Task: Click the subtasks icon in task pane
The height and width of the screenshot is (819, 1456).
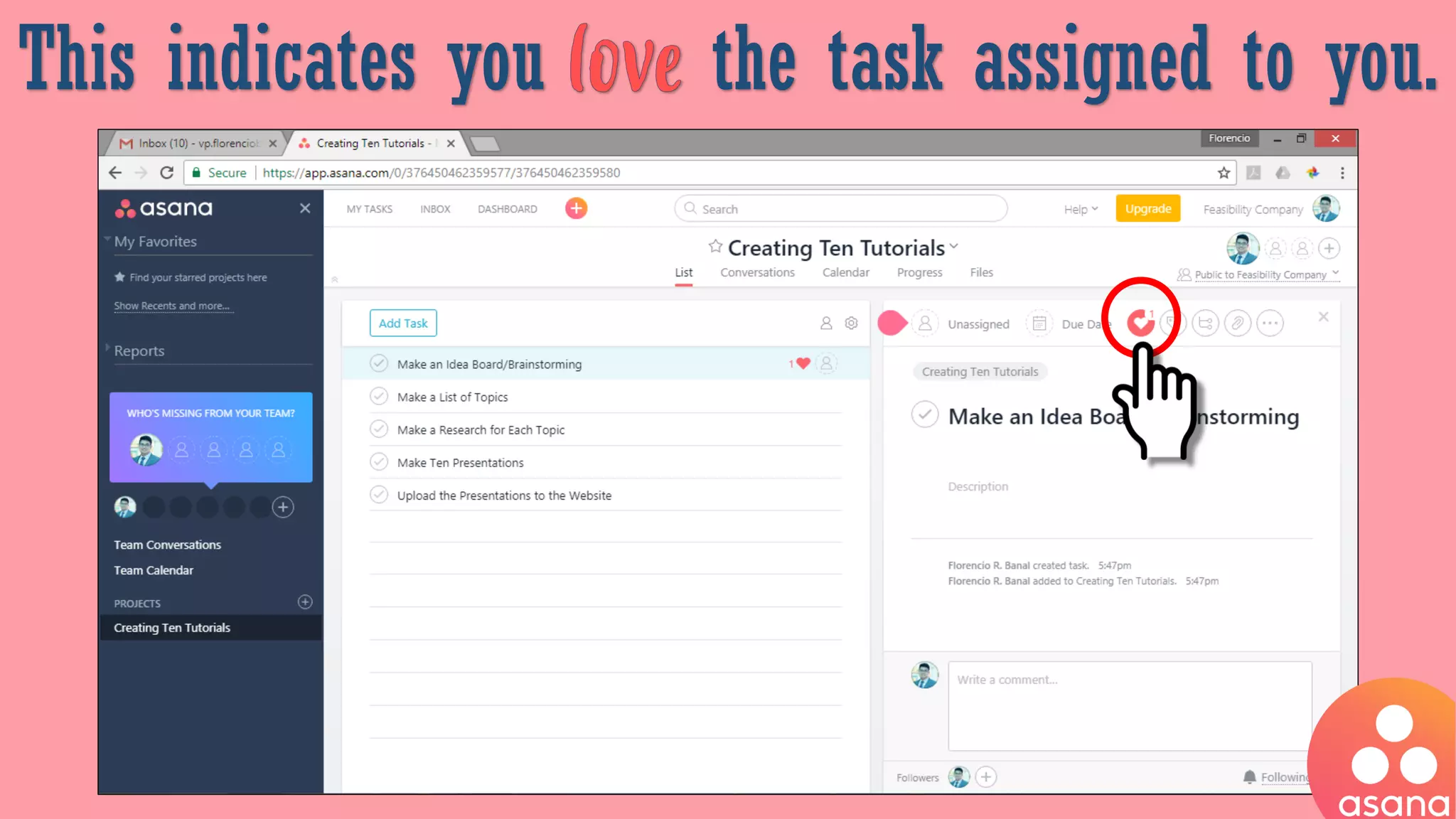Action: pos(1206,323)
